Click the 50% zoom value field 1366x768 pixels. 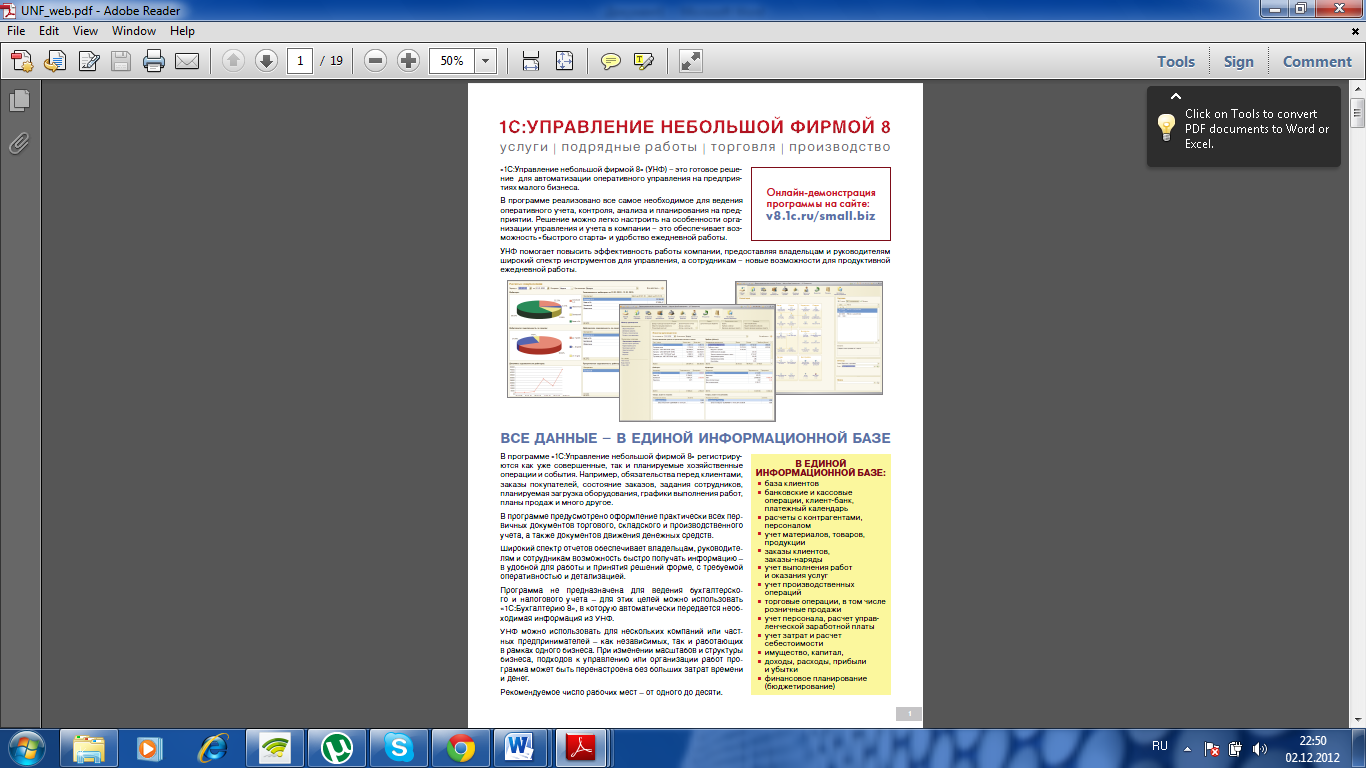click(x=452, y=61)
